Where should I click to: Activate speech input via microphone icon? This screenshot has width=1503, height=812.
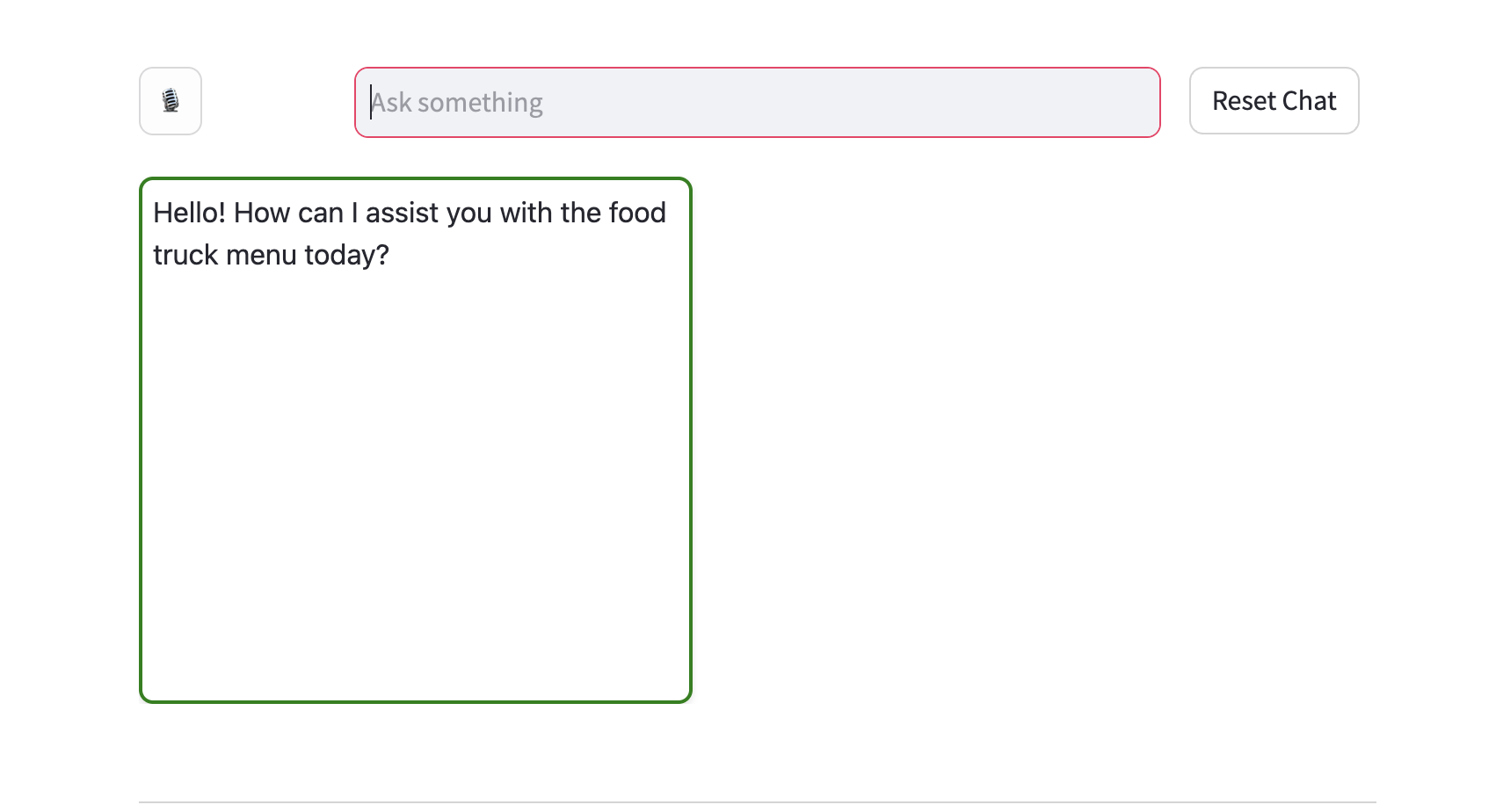coord(171,101)
